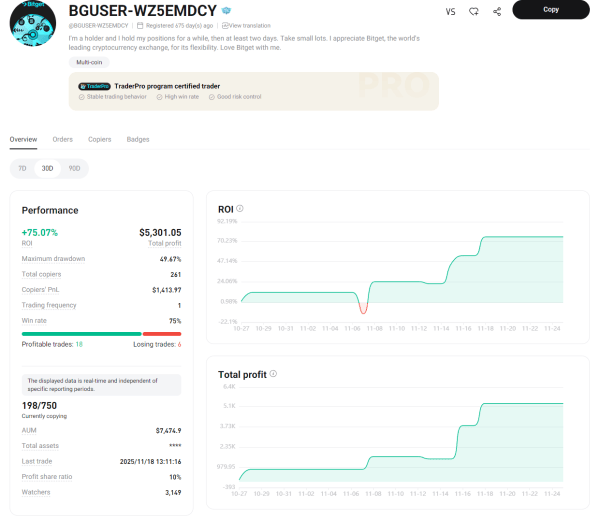The image size is (600, 520).
Task: Click the verified badge beside trader name
Action: coord(227,10)
